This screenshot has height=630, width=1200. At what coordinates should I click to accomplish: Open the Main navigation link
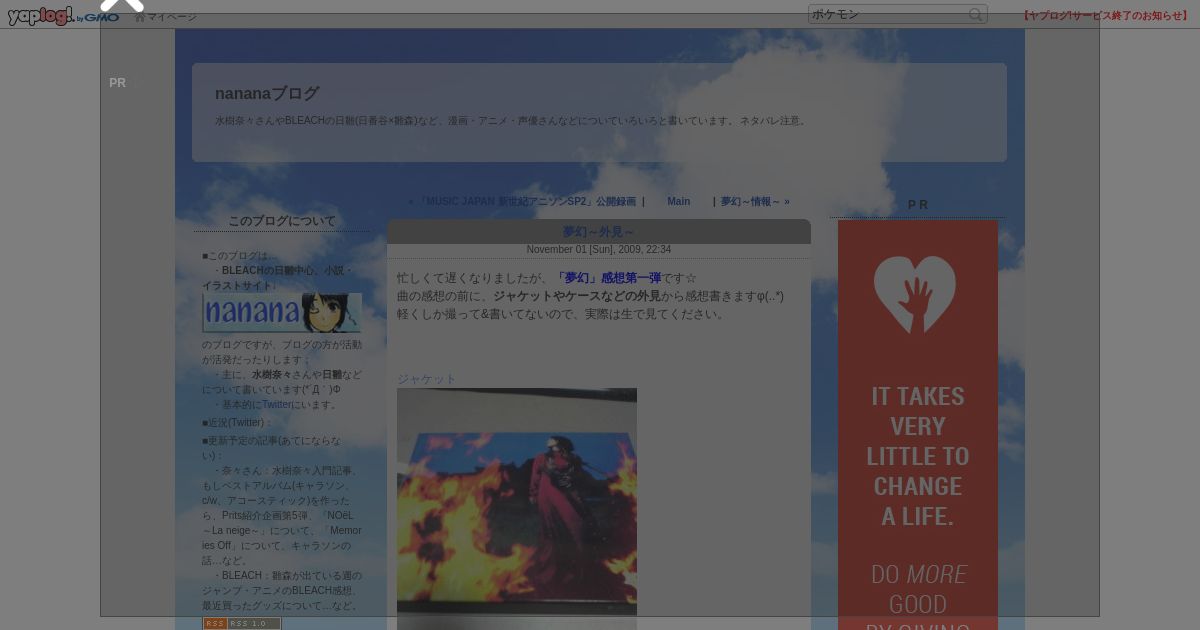(x=679, y=201)
